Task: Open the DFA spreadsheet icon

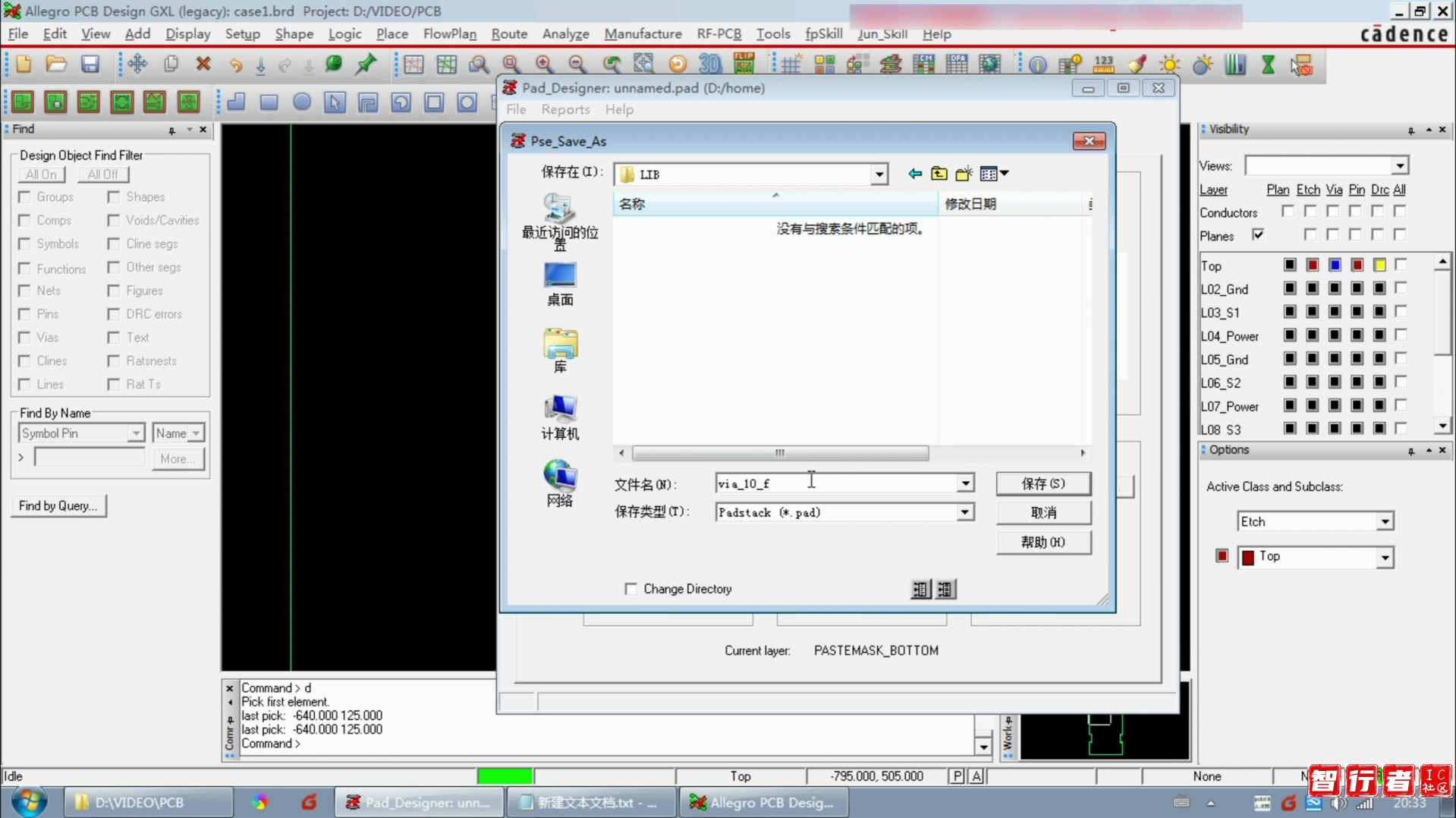Action: 957,64
